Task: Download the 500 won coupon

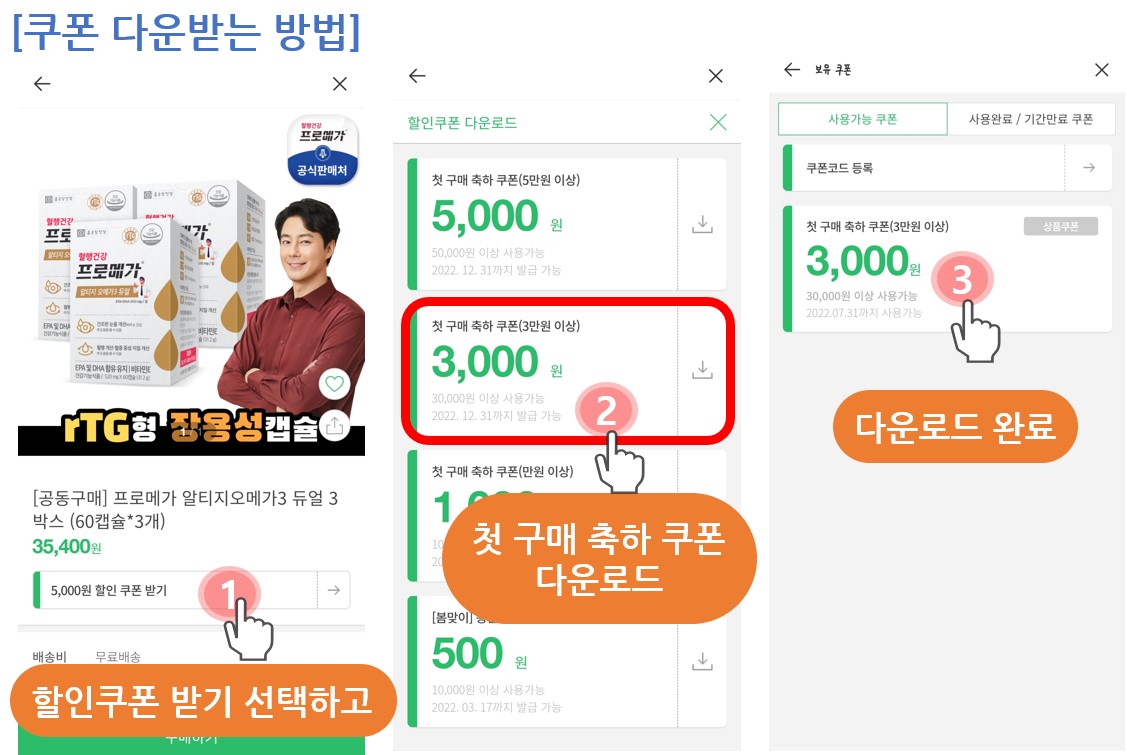Action: (702, 662)
